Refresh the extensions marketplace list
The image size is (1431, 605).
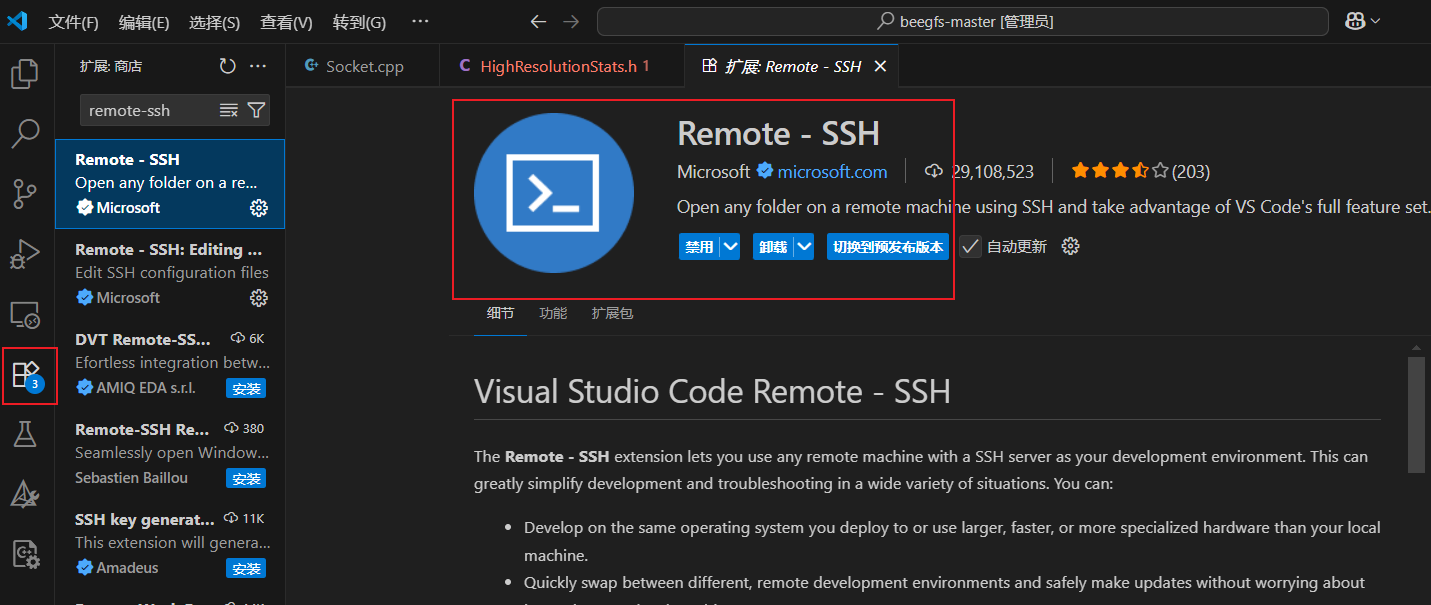coord(228,66)
